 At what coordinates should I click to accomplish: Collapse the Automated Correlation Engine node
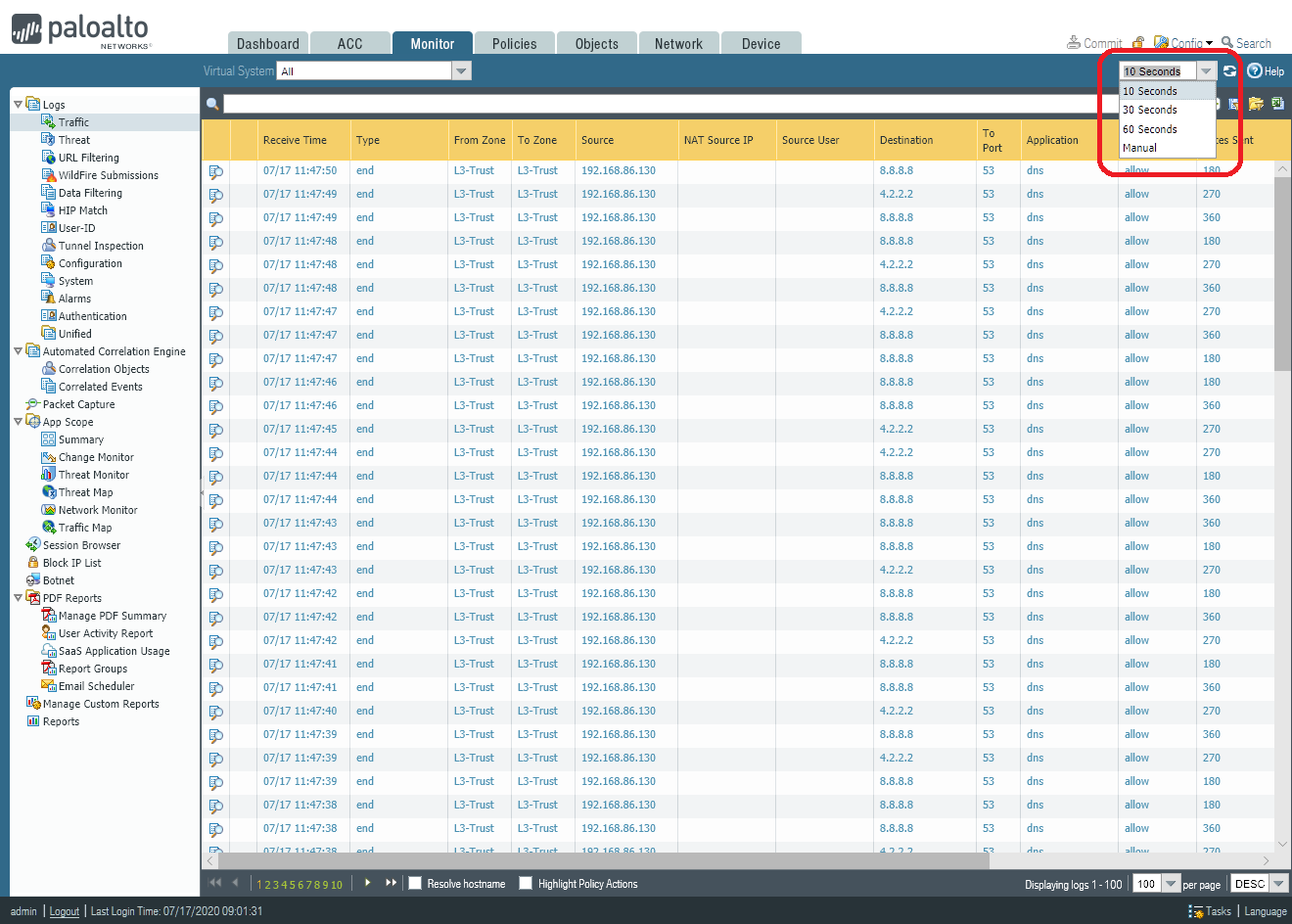point(18,350)
